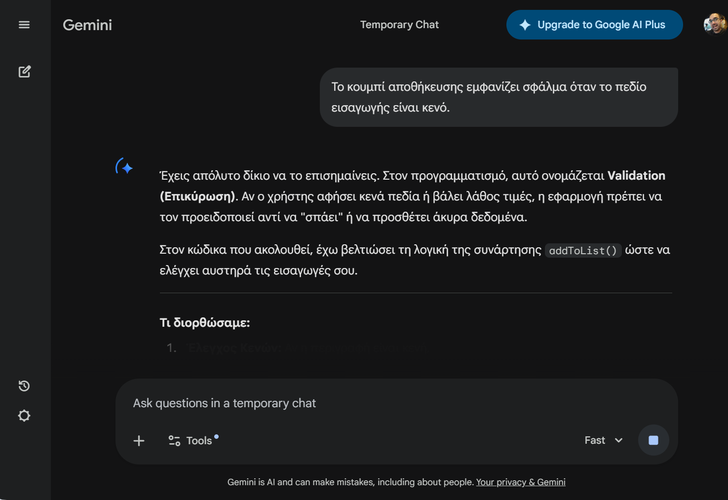Click the addToList() inline code snippet
728x500 pixels.
(x=584, y=251)
